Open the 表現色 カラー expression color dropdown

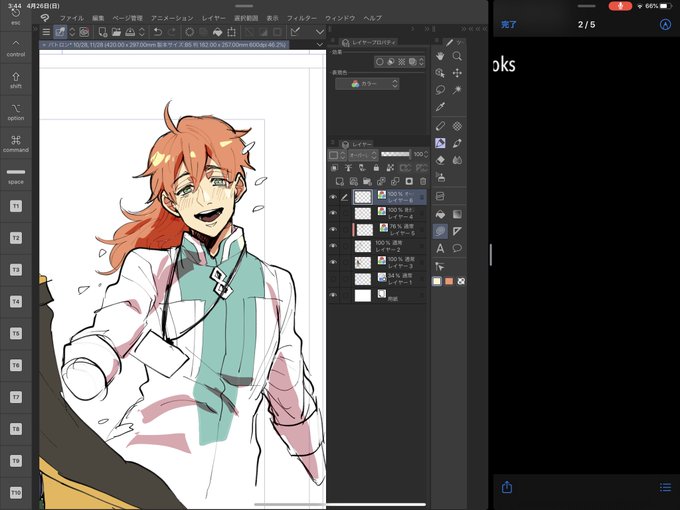368,84
